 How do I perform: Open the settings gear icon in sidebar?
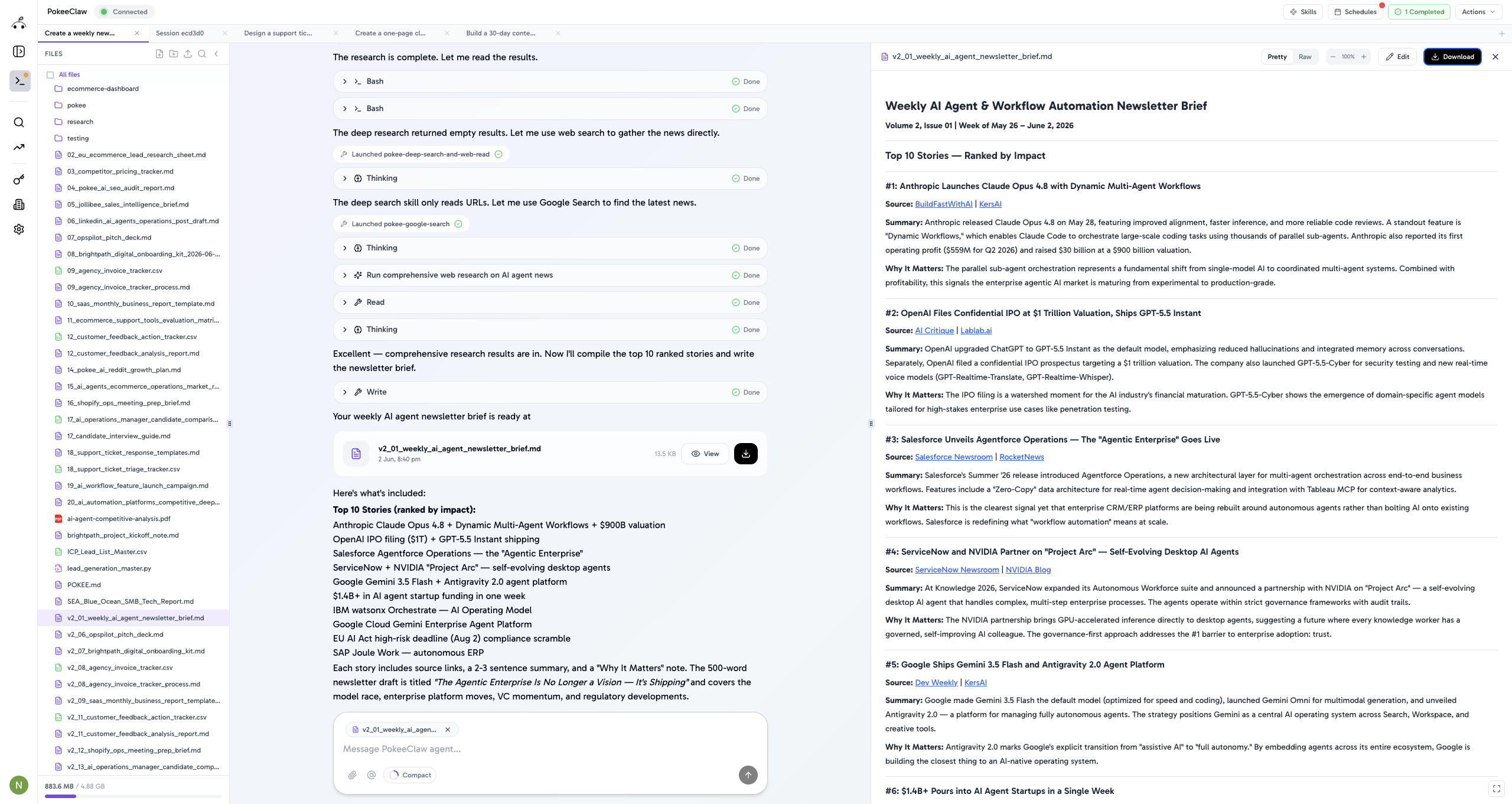coord(19,229)
